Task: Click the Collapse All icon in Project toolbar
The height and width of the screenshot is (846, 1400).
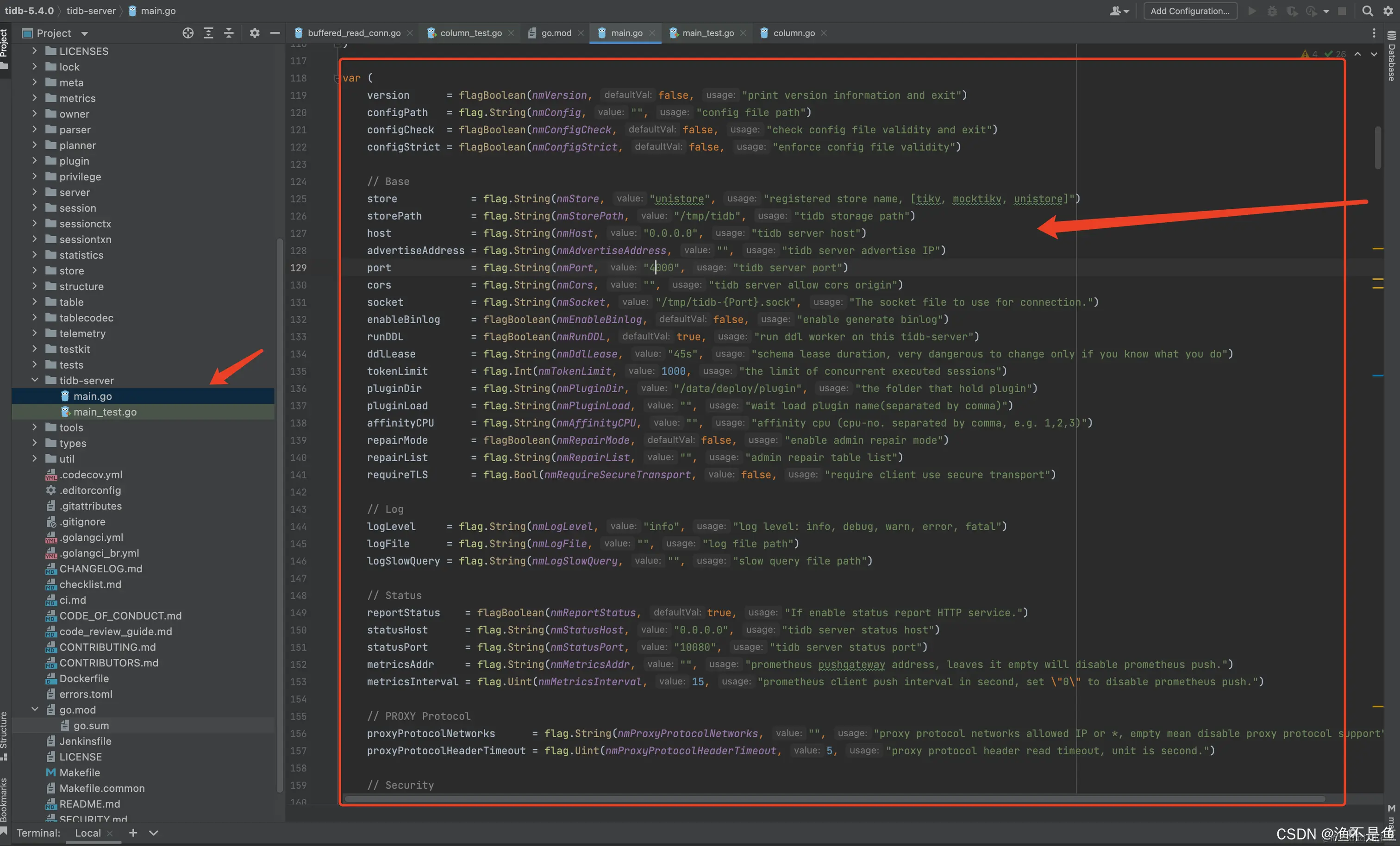Action: coord(229,33)
